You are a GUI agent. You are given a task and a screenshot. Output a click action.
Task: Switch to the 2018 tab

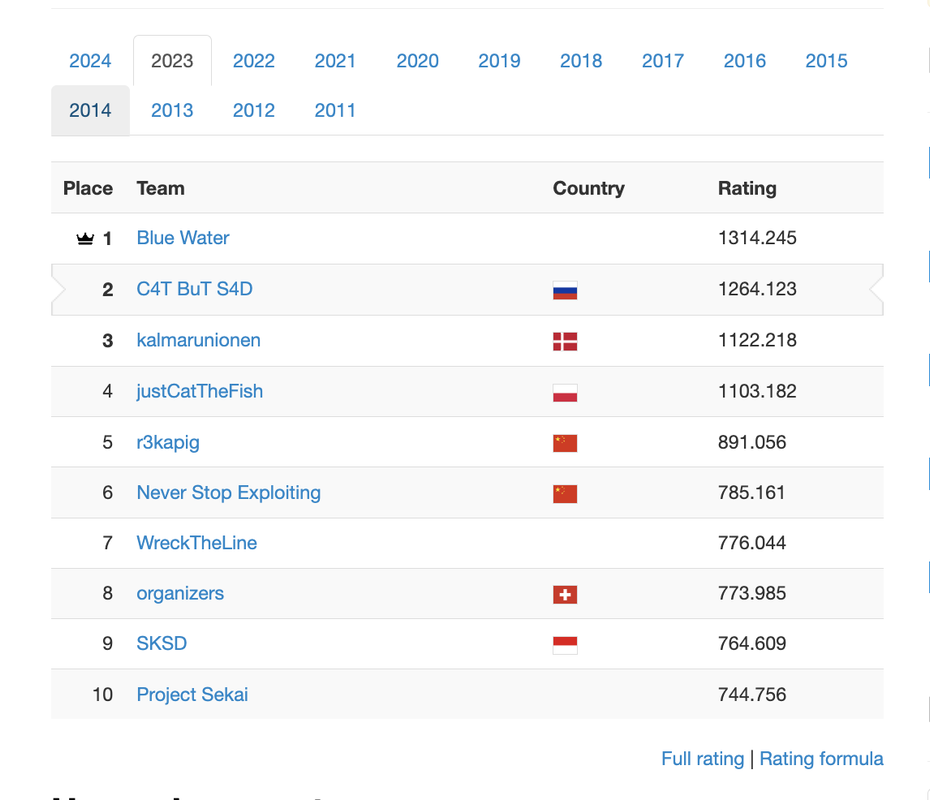(581, 60)
